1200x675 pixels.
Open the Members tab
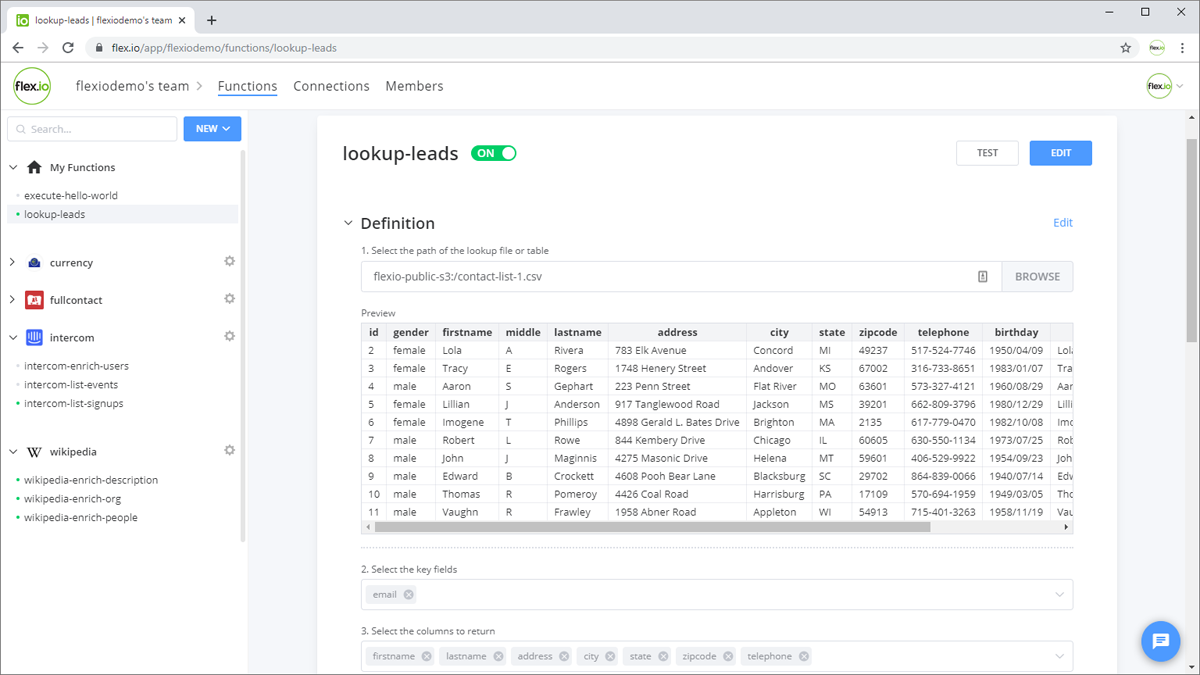[414, 86]
